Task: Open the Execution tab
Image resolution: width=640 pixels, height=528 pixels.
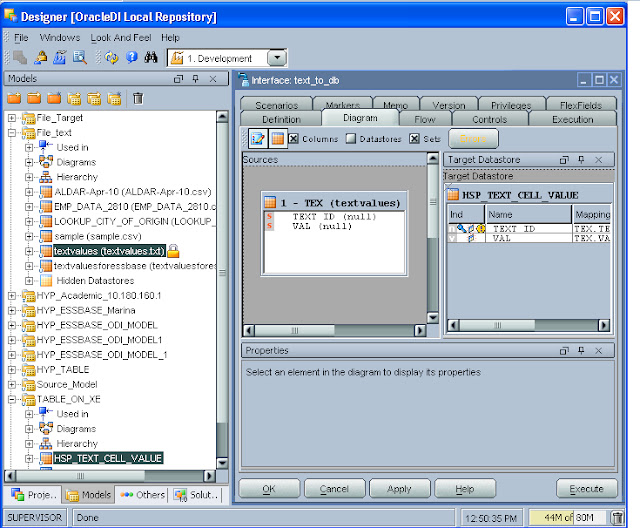Action: coord(572,119)
